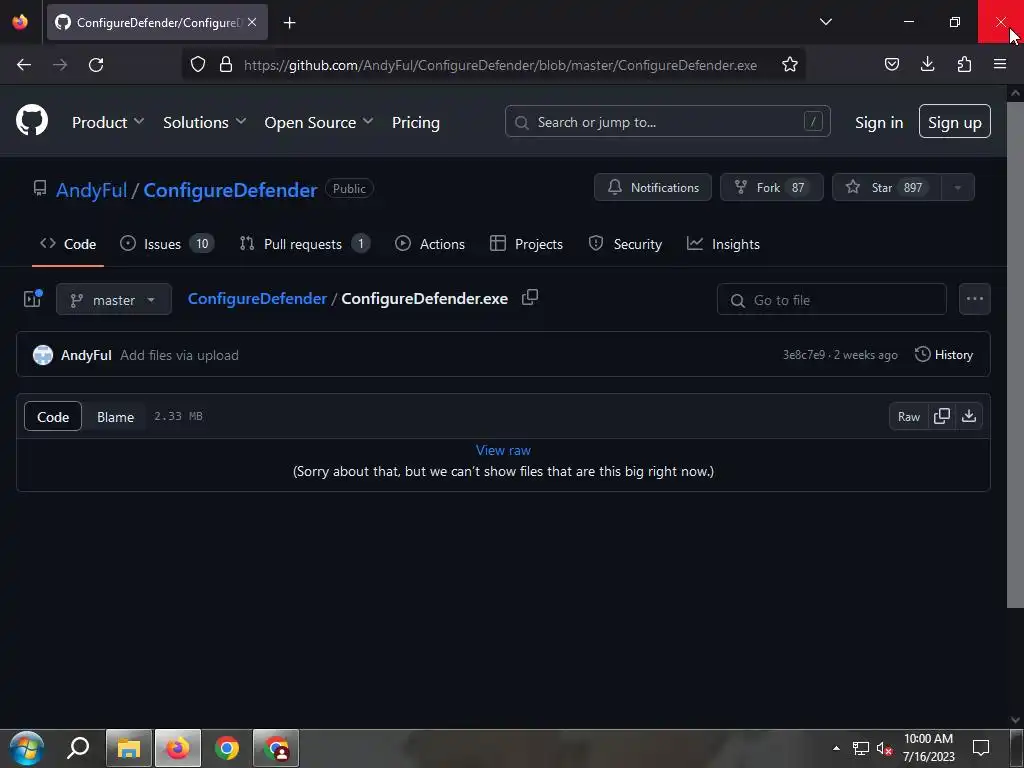Screen dimensions: 1024x768
Task: Open the extensions puzzle icon
Action: (964, 64)
